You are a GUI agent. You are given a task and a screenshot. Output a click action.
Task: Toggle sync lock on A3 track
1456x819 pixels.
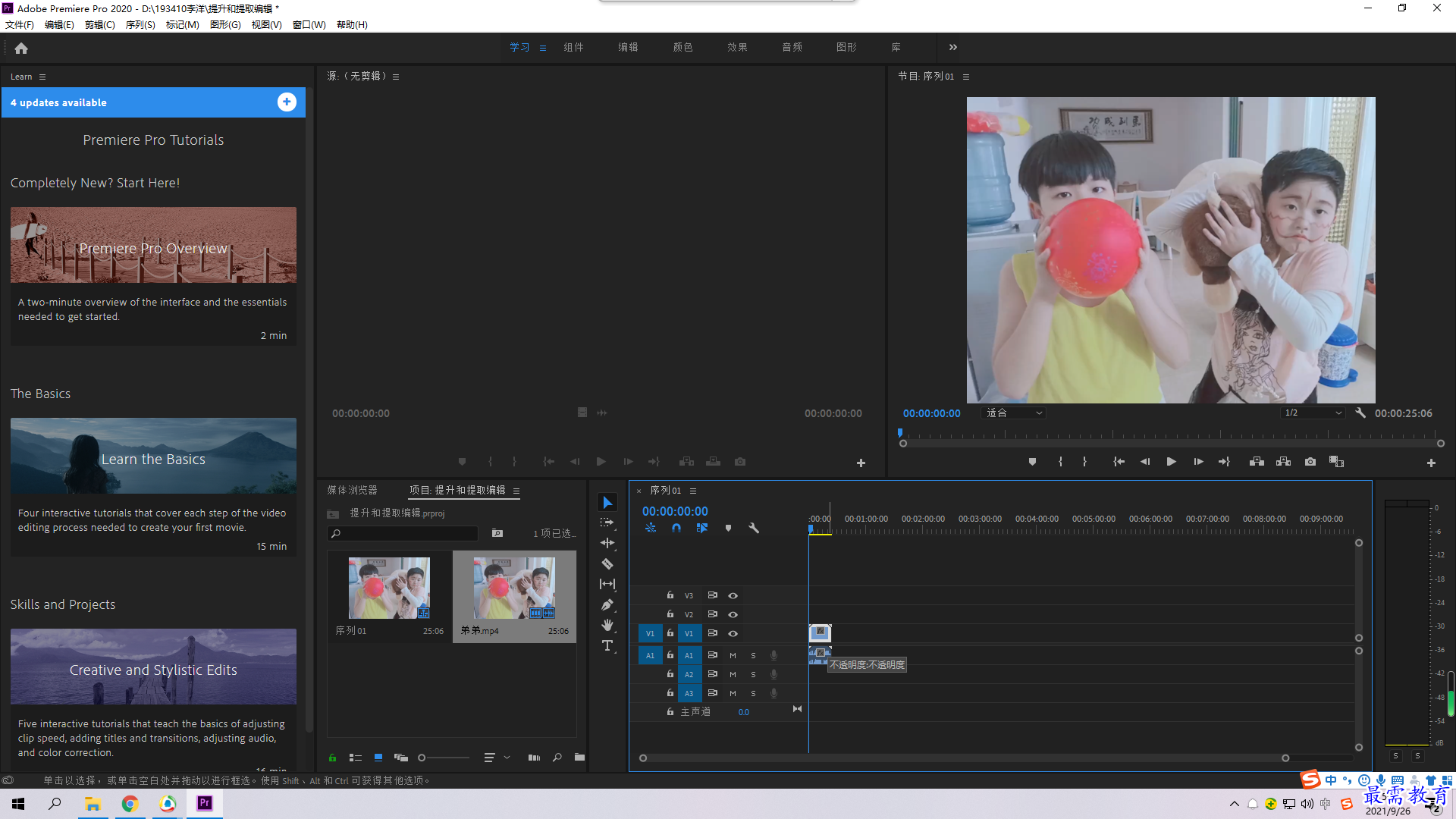(712, 693)
